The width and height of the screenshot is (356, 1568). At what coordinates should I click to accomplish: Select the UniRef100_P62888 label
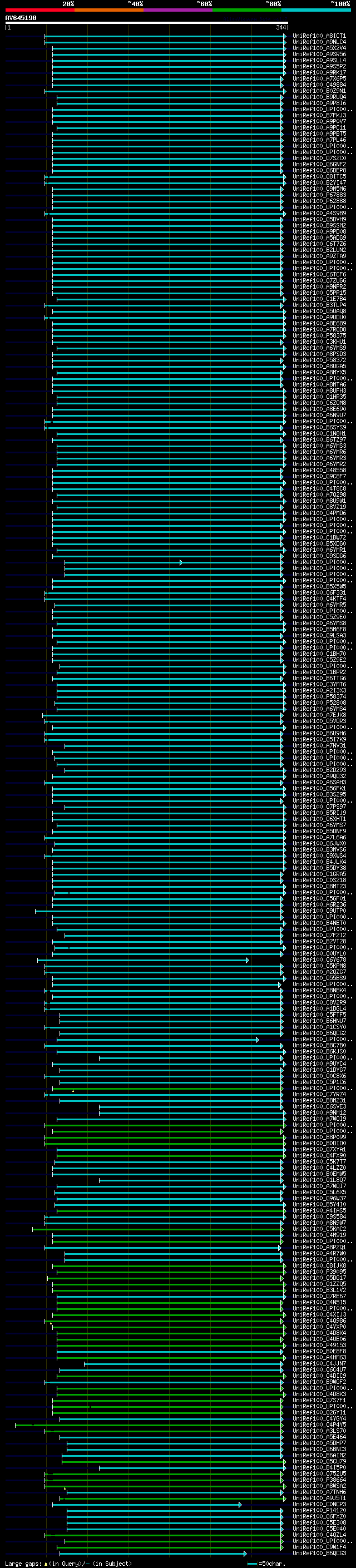(x=319, y=201)
